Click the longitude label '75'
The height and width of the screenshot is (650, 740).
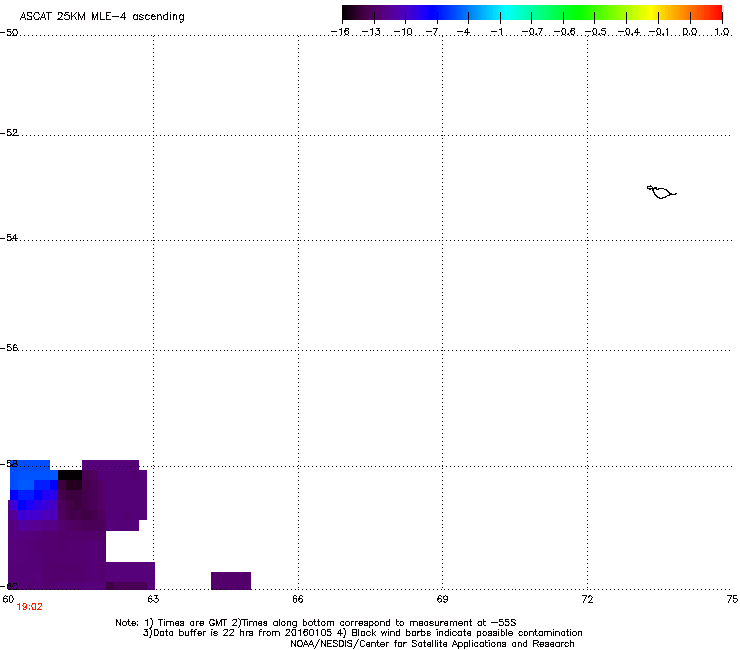732,599
